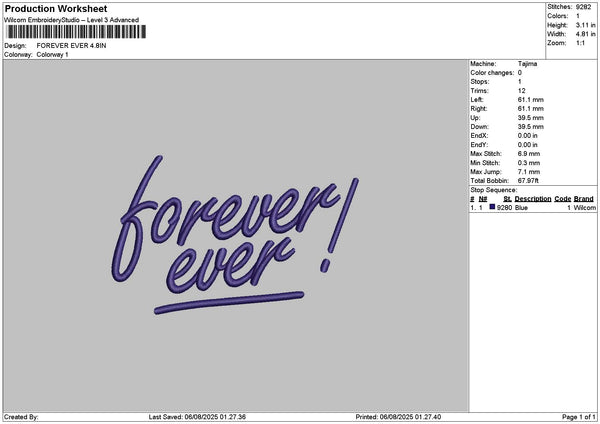600x424 pixels.
Task: Click the trims value "12"
Action: pyautogui.click(x=522, y=91)
